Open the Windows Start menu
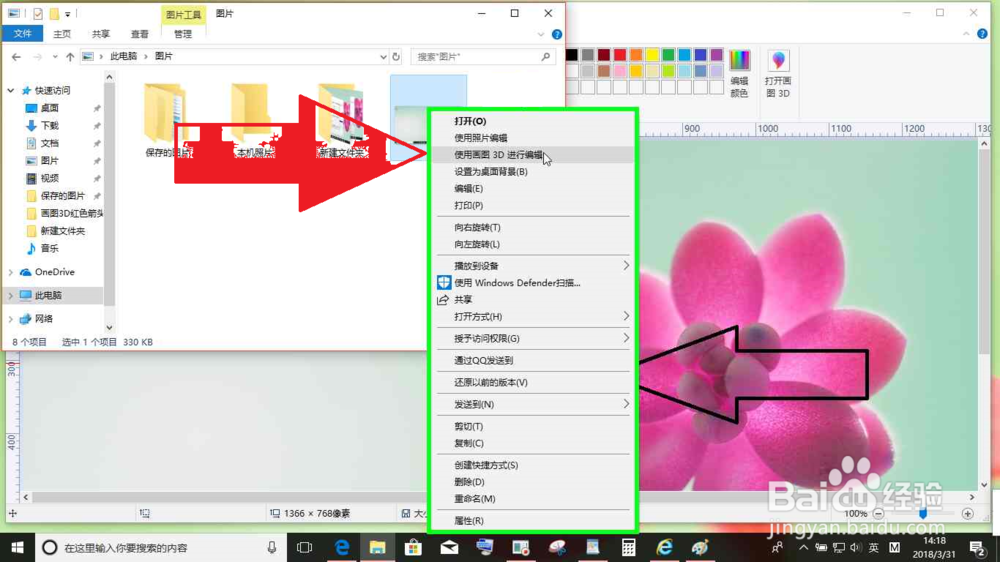This screenshot has height=562, width=1000. click(x=17, y=547)
